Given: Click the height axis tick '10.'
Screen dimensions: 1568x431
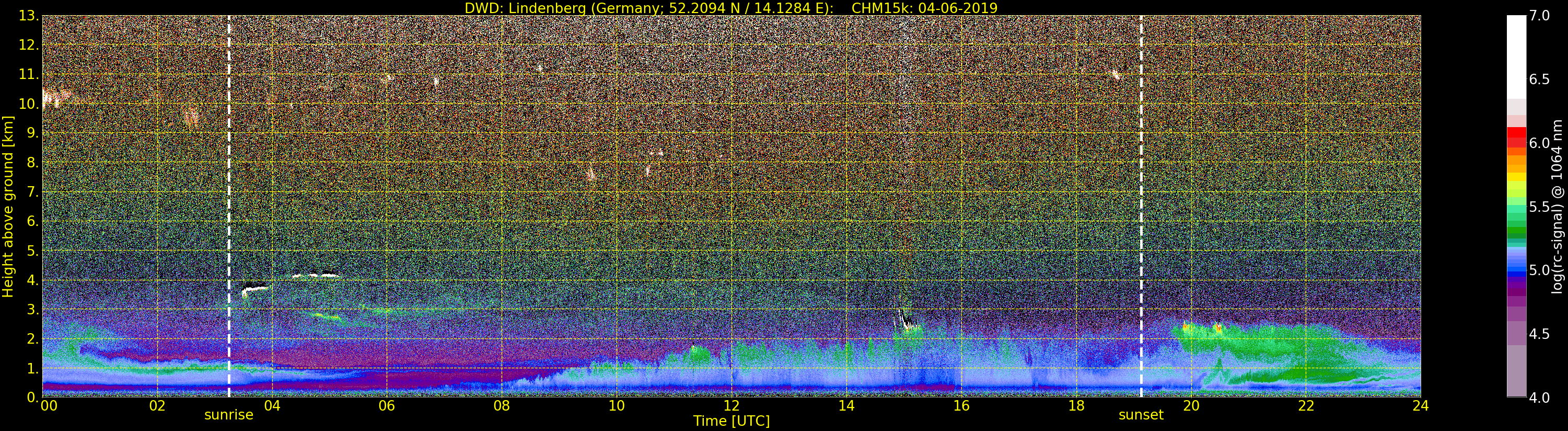Looking at the screenshot, I should pyautogui.click(x=29, y=104).
